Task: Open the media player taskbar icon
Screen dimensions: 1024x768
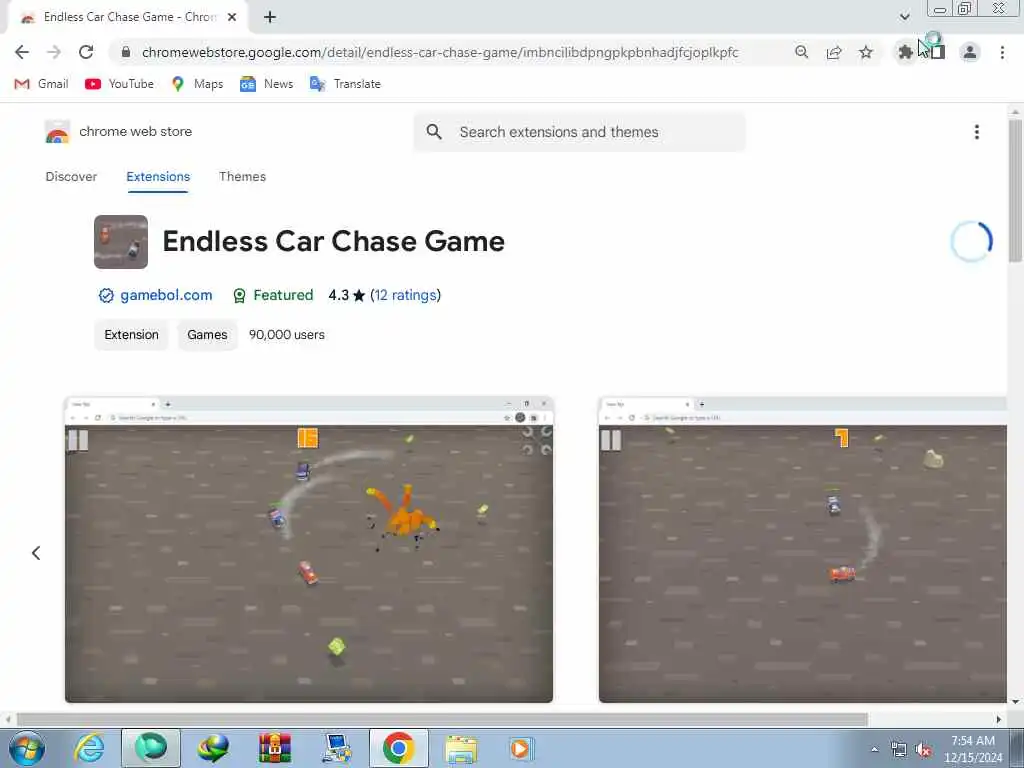Action: point(521,748)
